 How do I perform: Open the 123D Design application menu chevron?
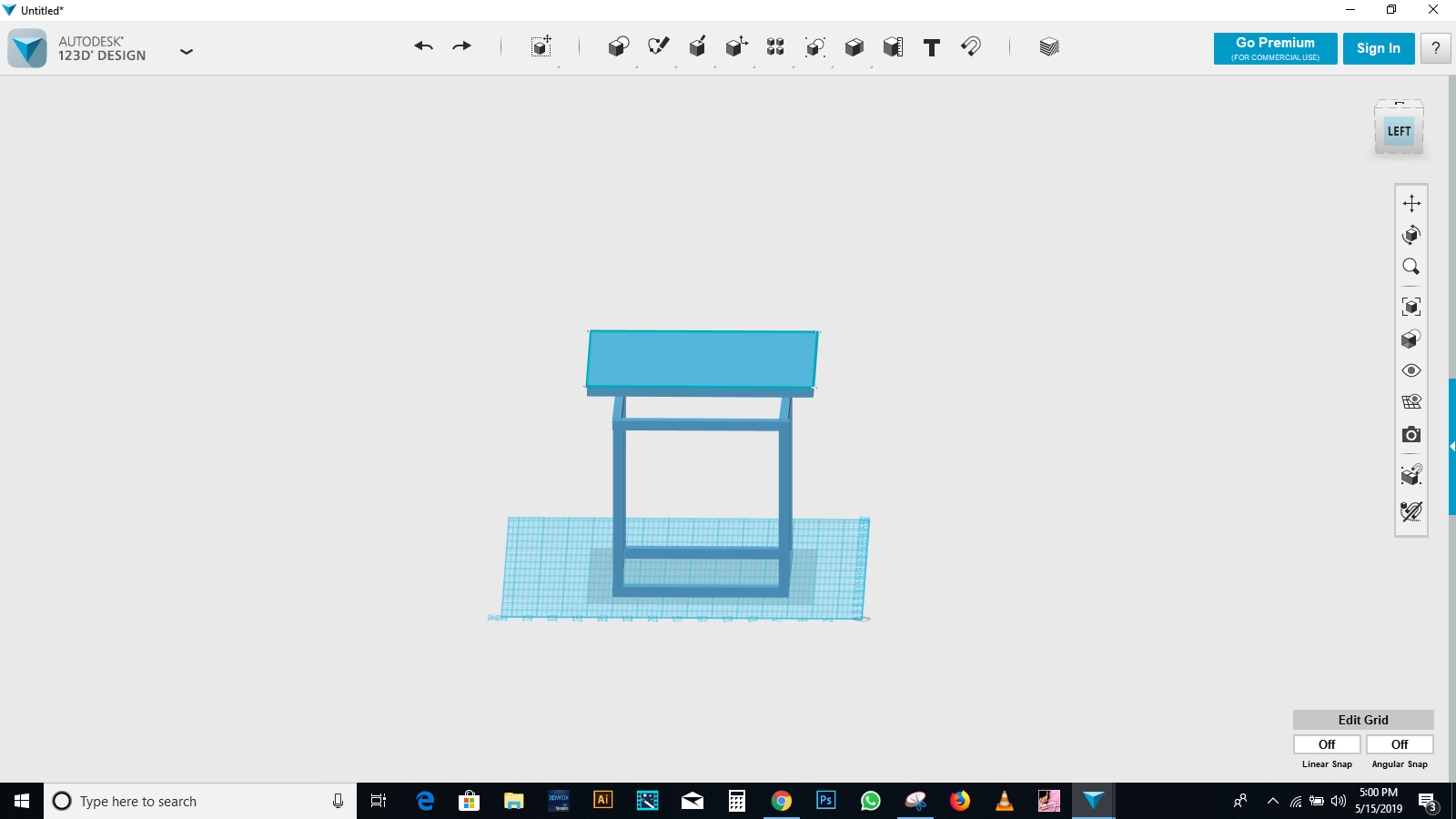pyautogui.click(x=187, y=52)
